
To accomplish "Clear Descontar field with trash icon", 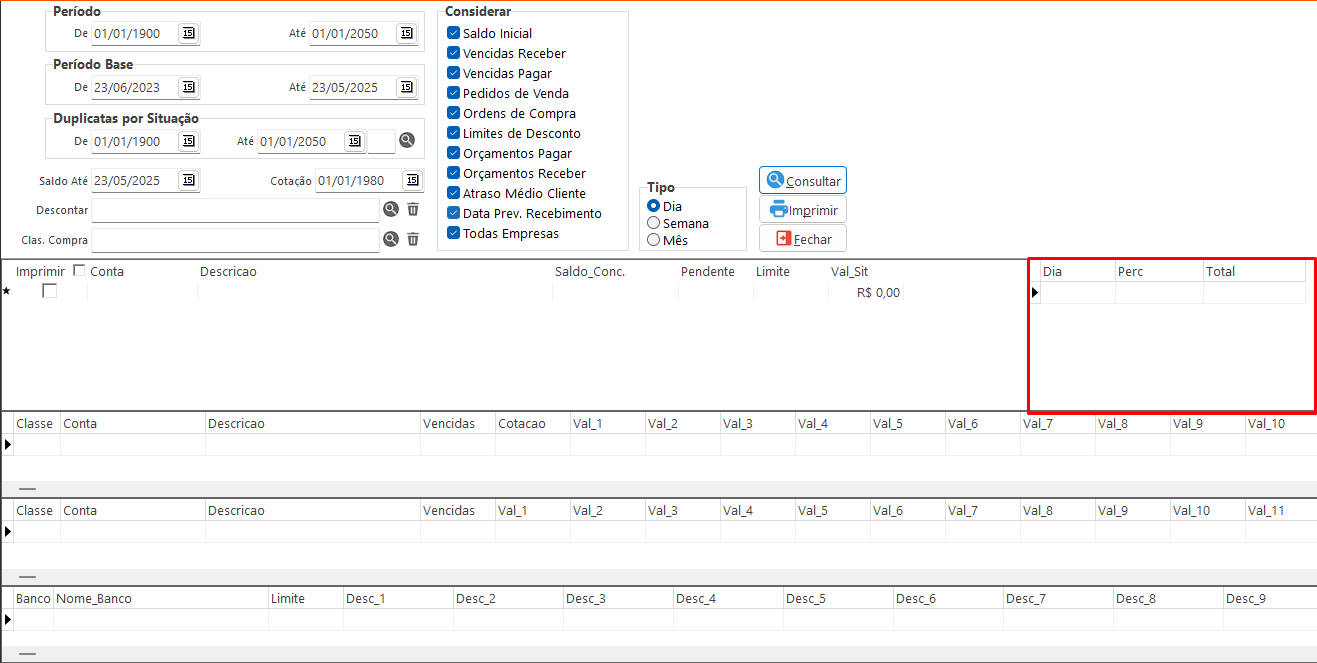I will [x=413, y=210].
